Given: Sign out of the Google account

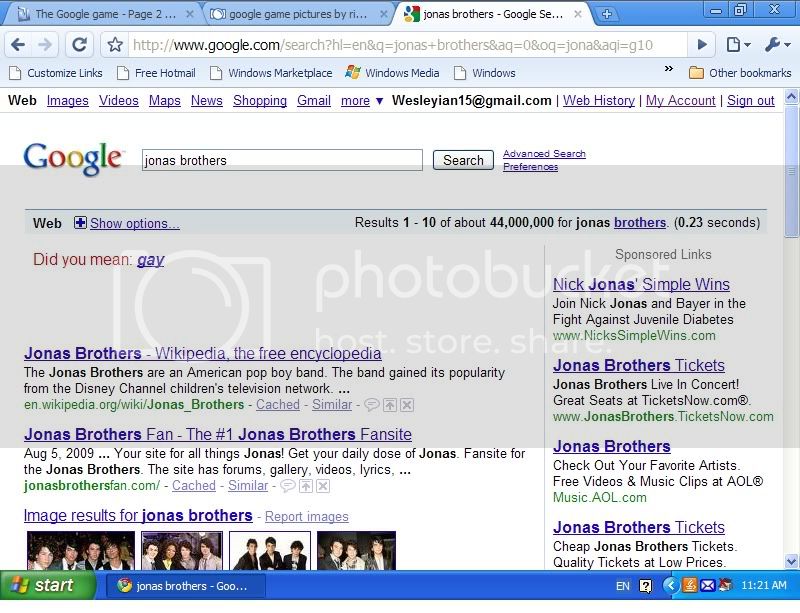Looking at the screenshot, I should (751, 101).
